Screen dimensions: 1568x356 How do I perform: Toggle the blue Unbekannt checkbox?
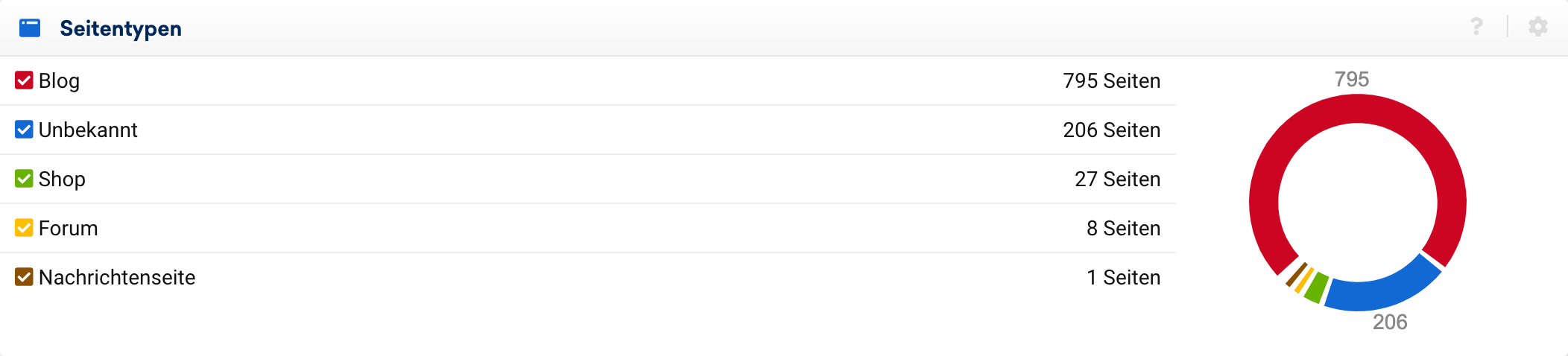coord(24,130)
